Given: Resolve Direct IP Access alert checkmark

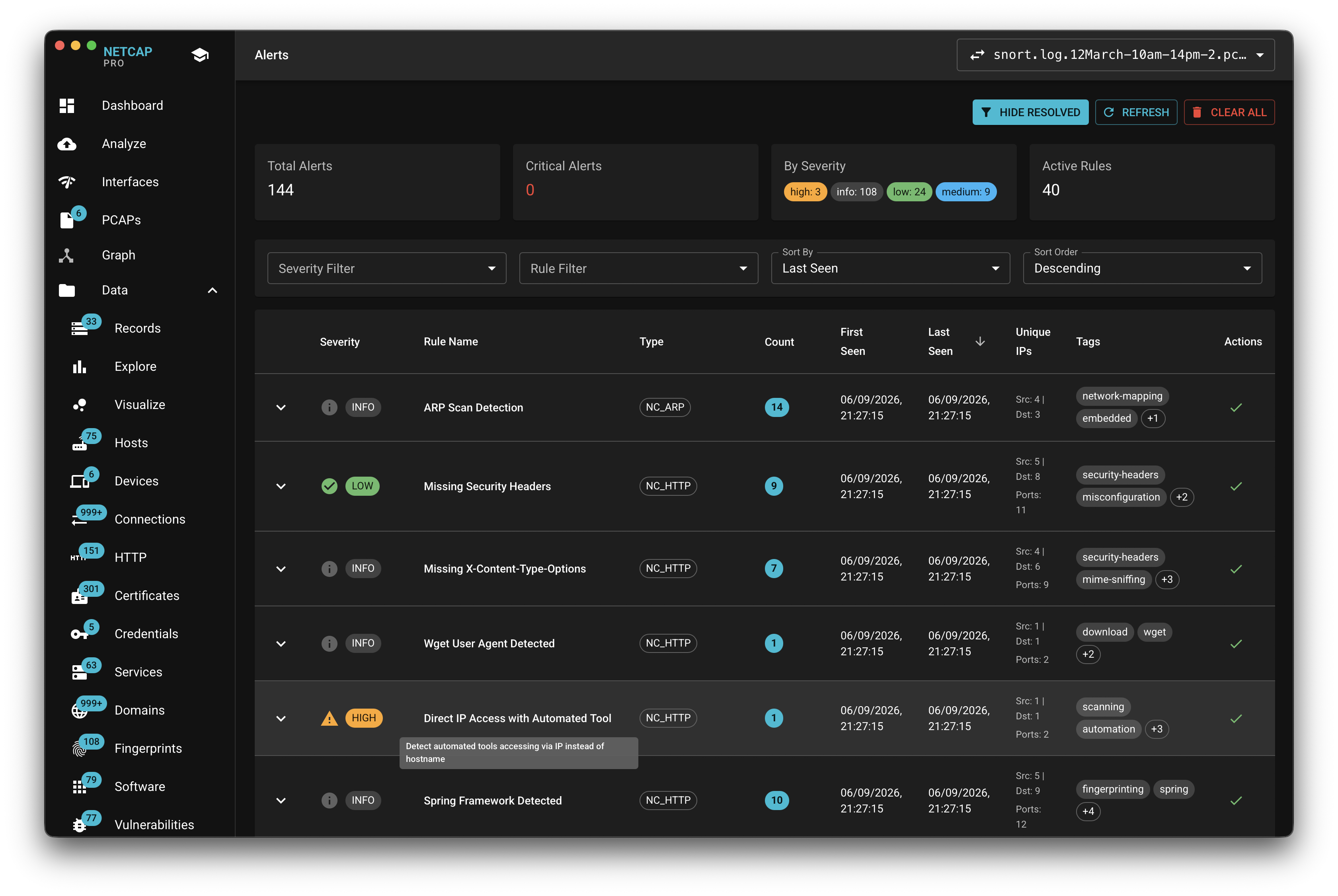Looking at the screenshot, I should click(1236, 719).
